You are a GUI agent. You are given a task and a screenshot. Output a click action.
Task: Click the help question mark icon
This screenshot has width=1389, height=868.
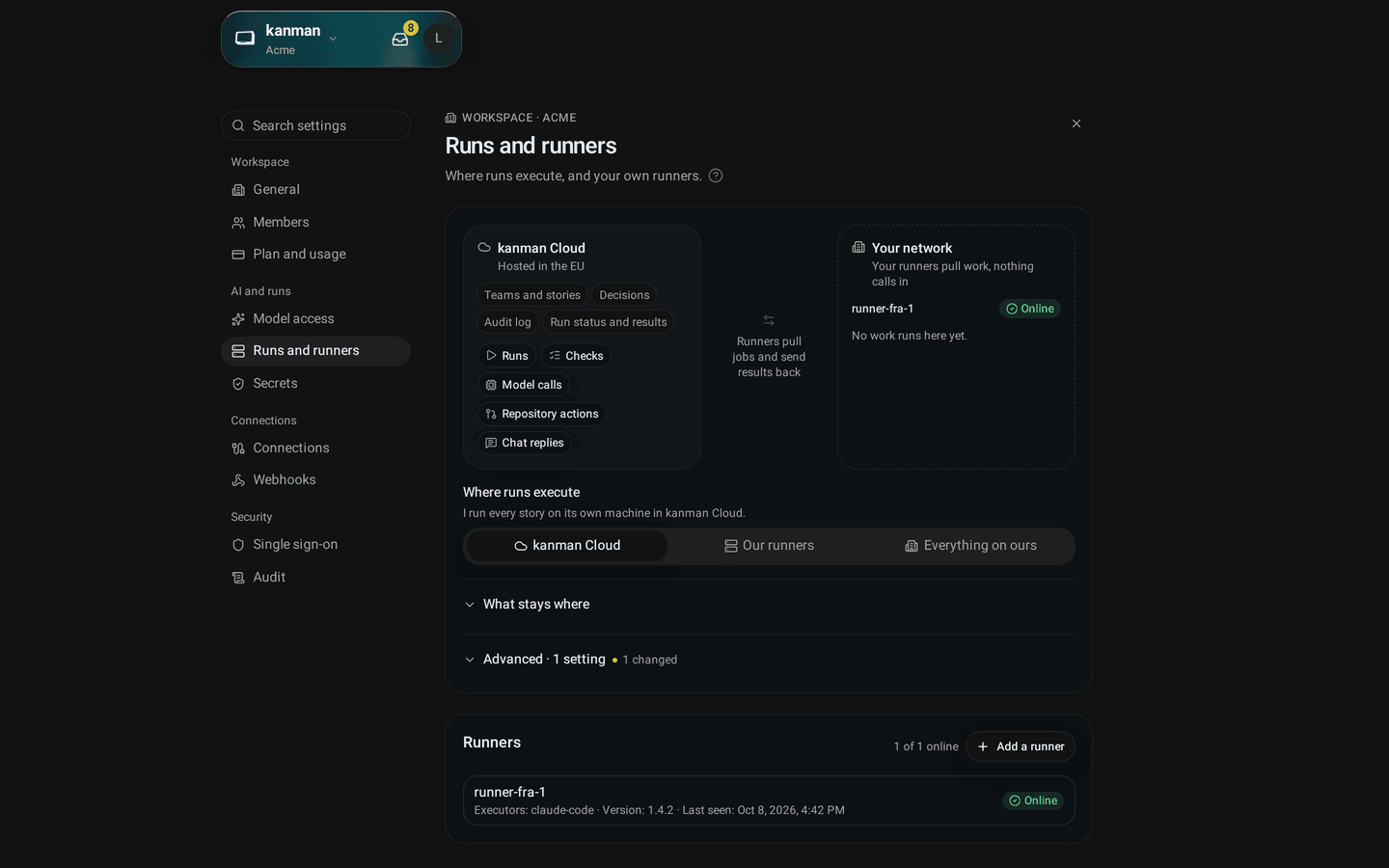716,176
